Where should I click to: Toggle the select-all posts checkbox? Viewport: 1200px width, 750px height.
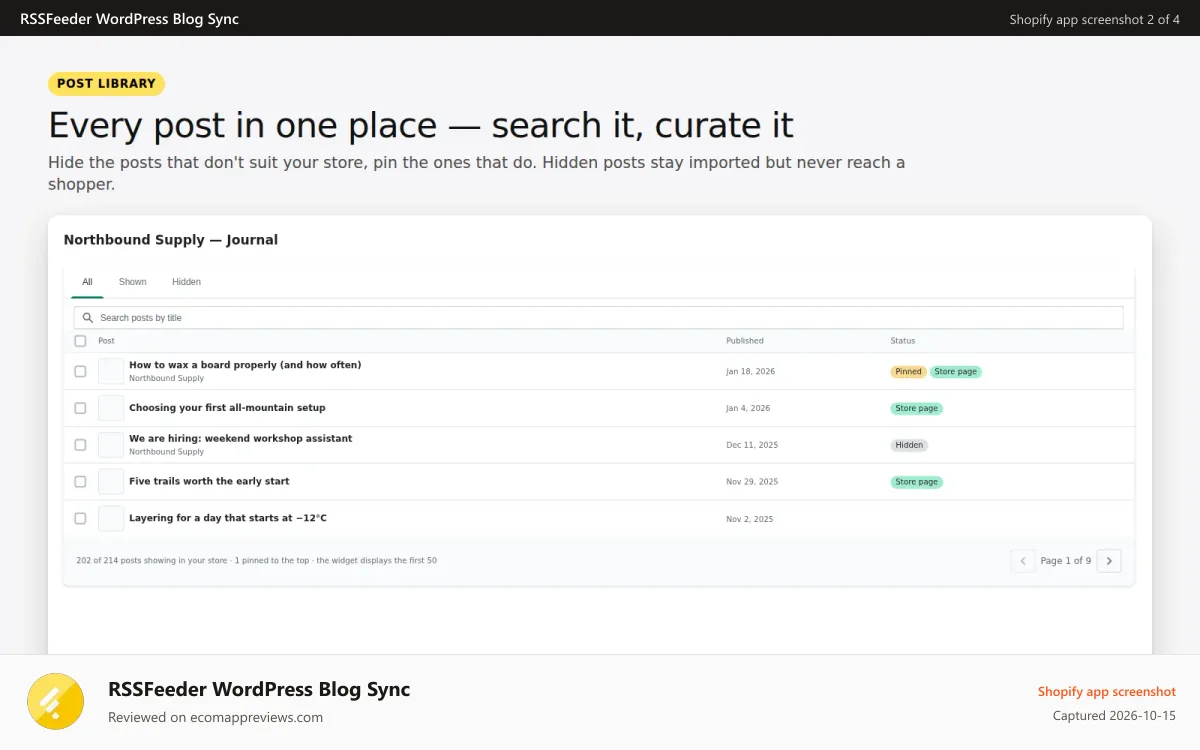(x=80, y=341)
